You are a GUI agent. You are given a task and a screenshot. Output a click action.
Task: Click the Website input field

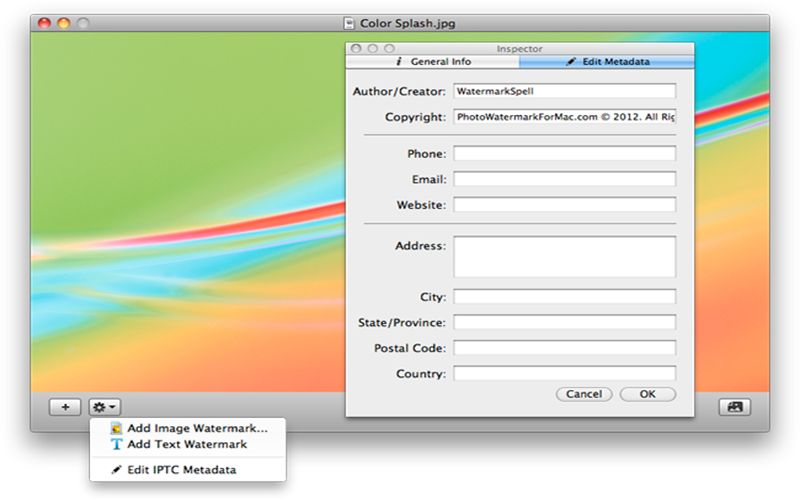point(565,205)
